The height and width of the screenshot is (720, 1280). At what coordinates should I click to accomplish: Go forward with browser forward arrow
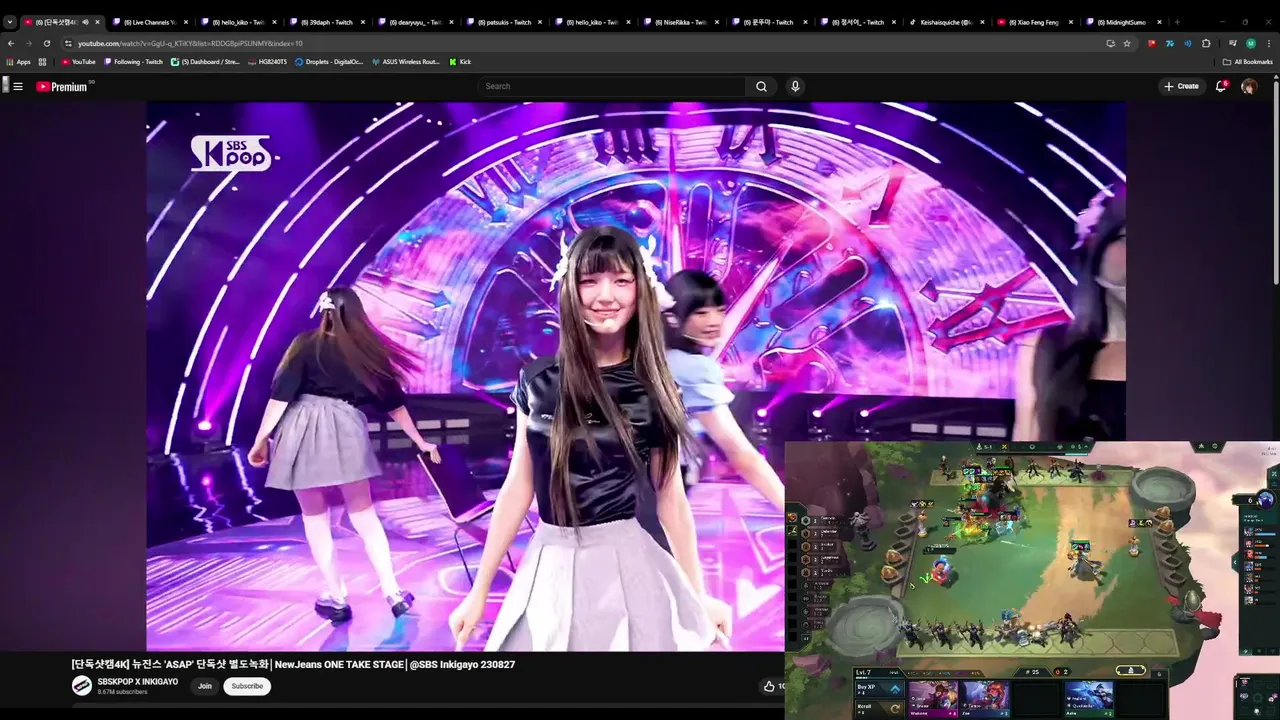28,44
